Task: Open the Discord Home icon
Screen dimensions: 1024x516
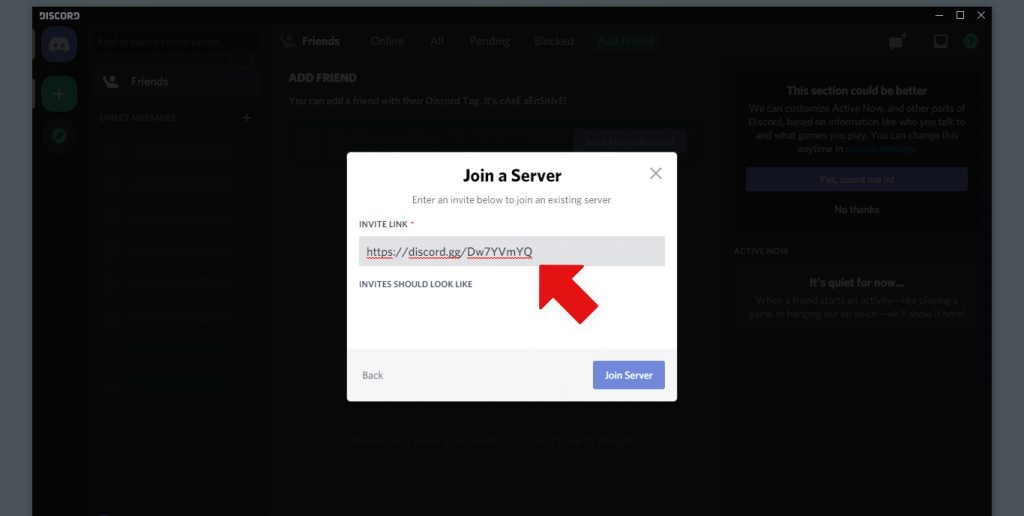Action: point(59,44)
